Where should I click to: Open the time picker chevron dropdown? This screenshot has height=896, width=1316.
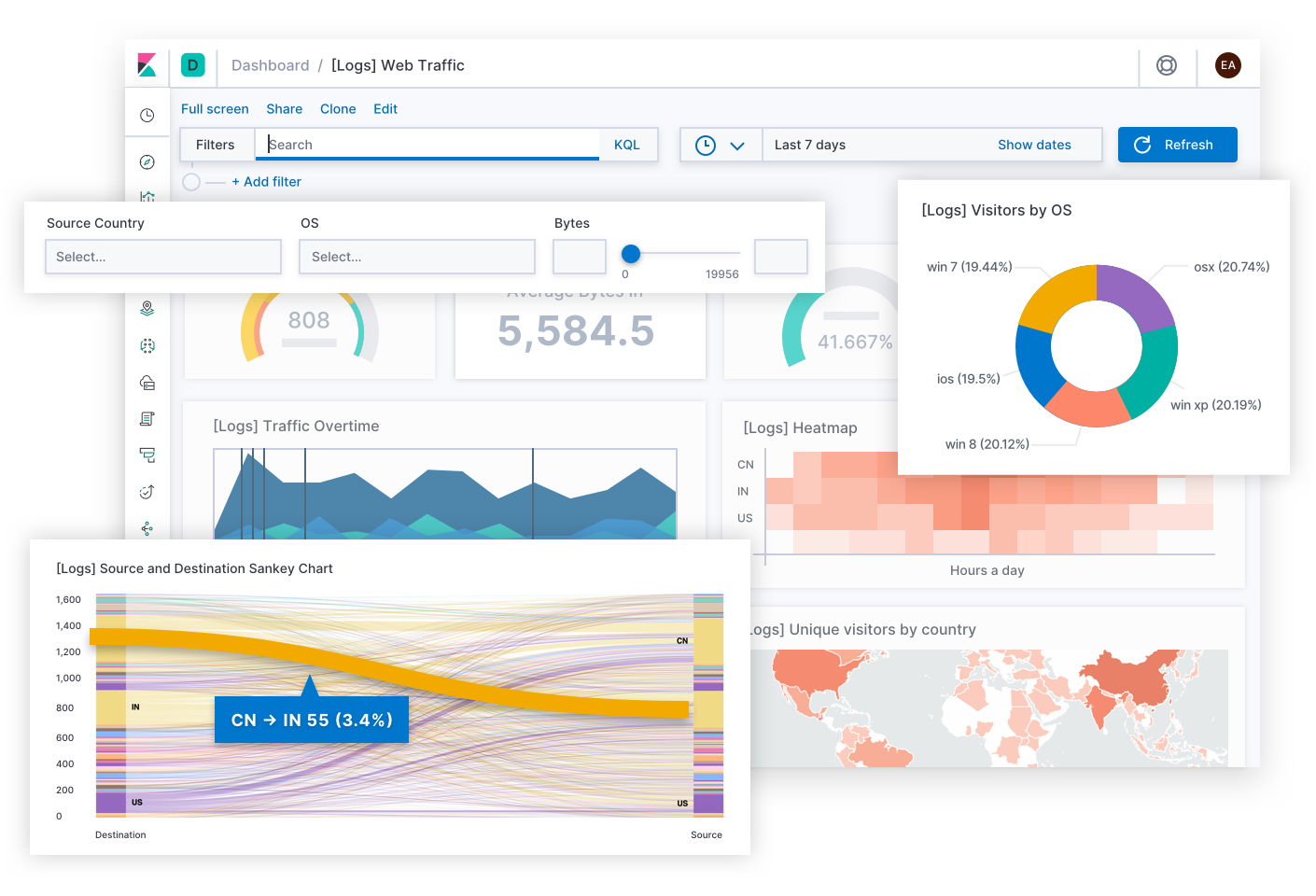point(736,145)
